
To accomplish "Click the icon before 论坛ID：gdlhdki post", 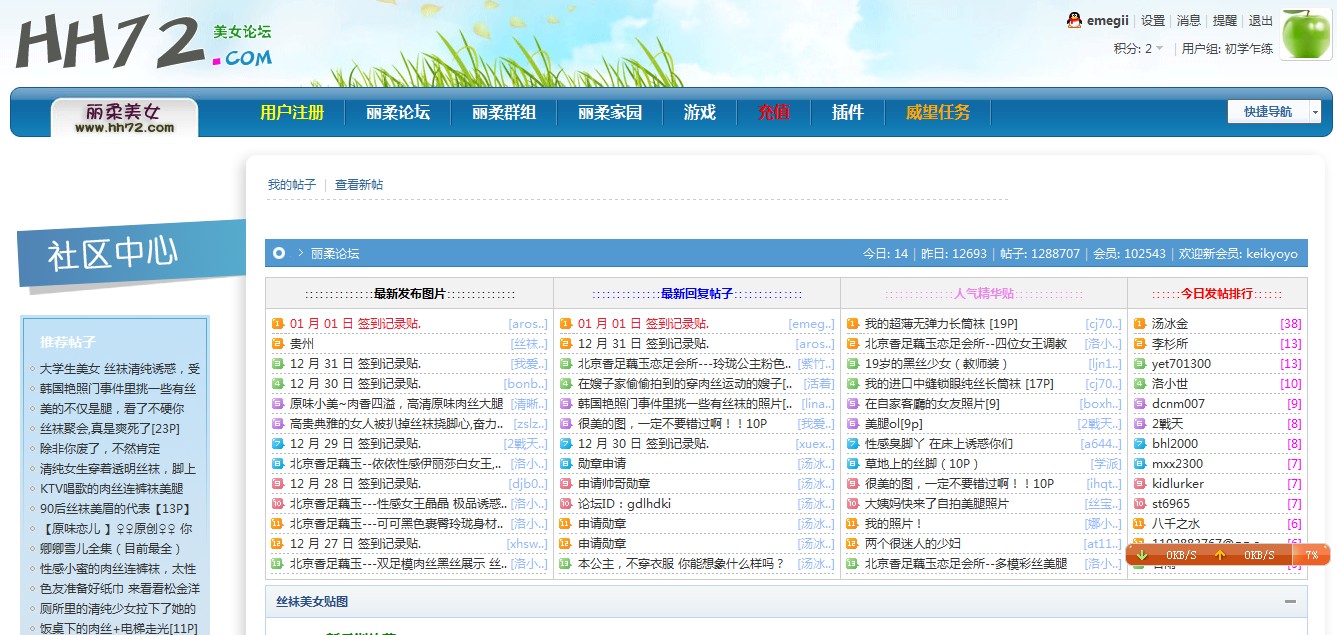I will 566,504.
